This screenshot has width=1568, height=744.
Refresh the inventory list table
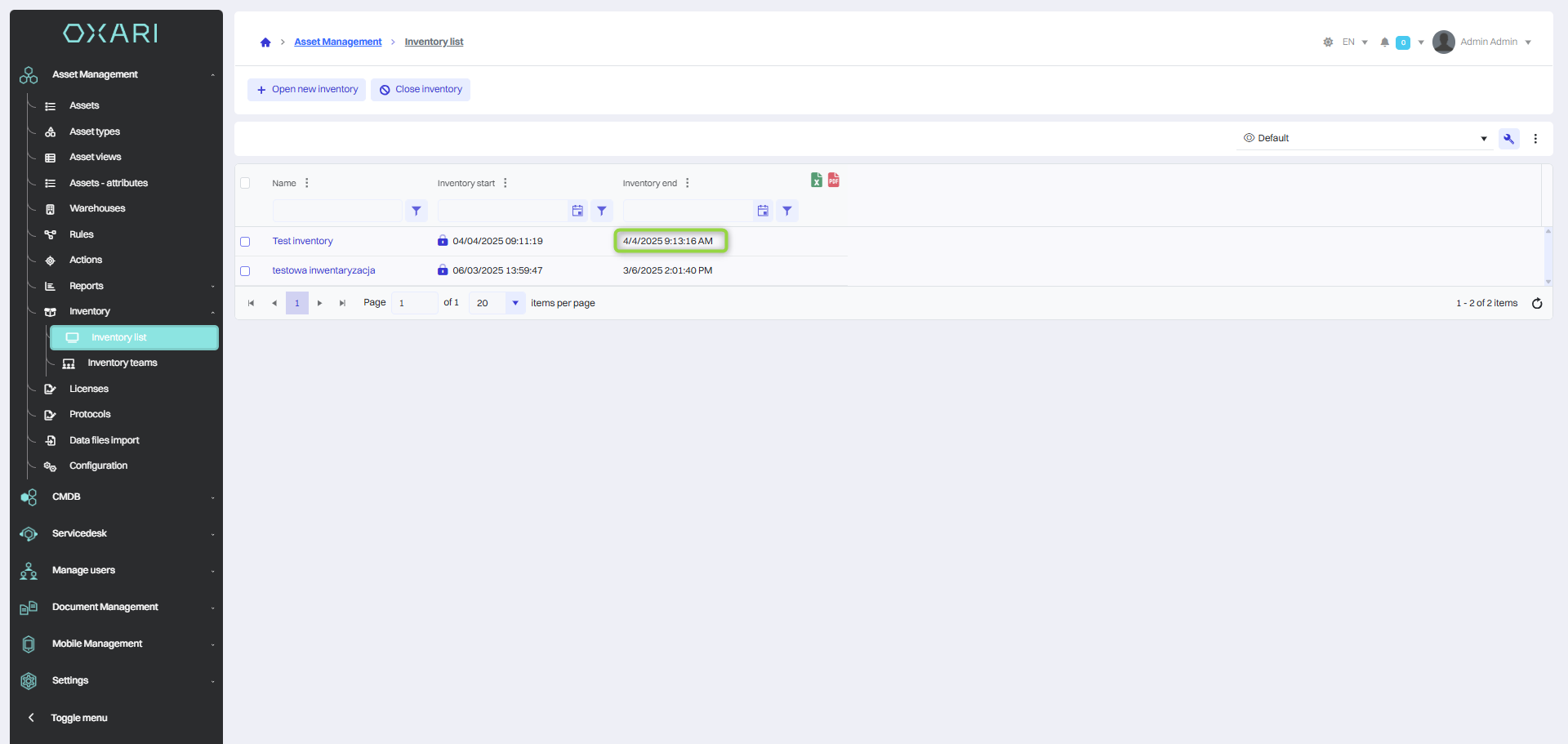coord(1536,304)
